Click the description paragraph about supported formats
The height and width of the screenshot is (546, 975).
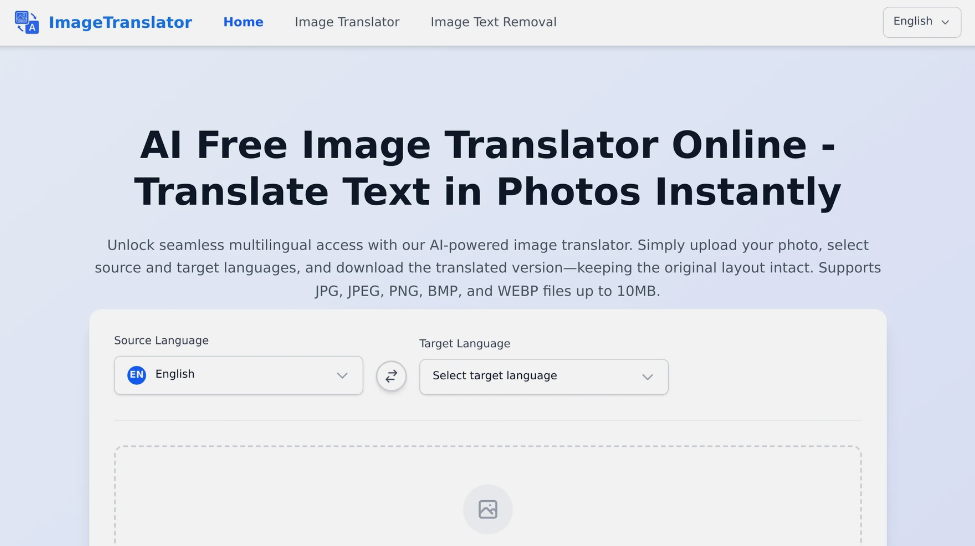click(487, 268)
